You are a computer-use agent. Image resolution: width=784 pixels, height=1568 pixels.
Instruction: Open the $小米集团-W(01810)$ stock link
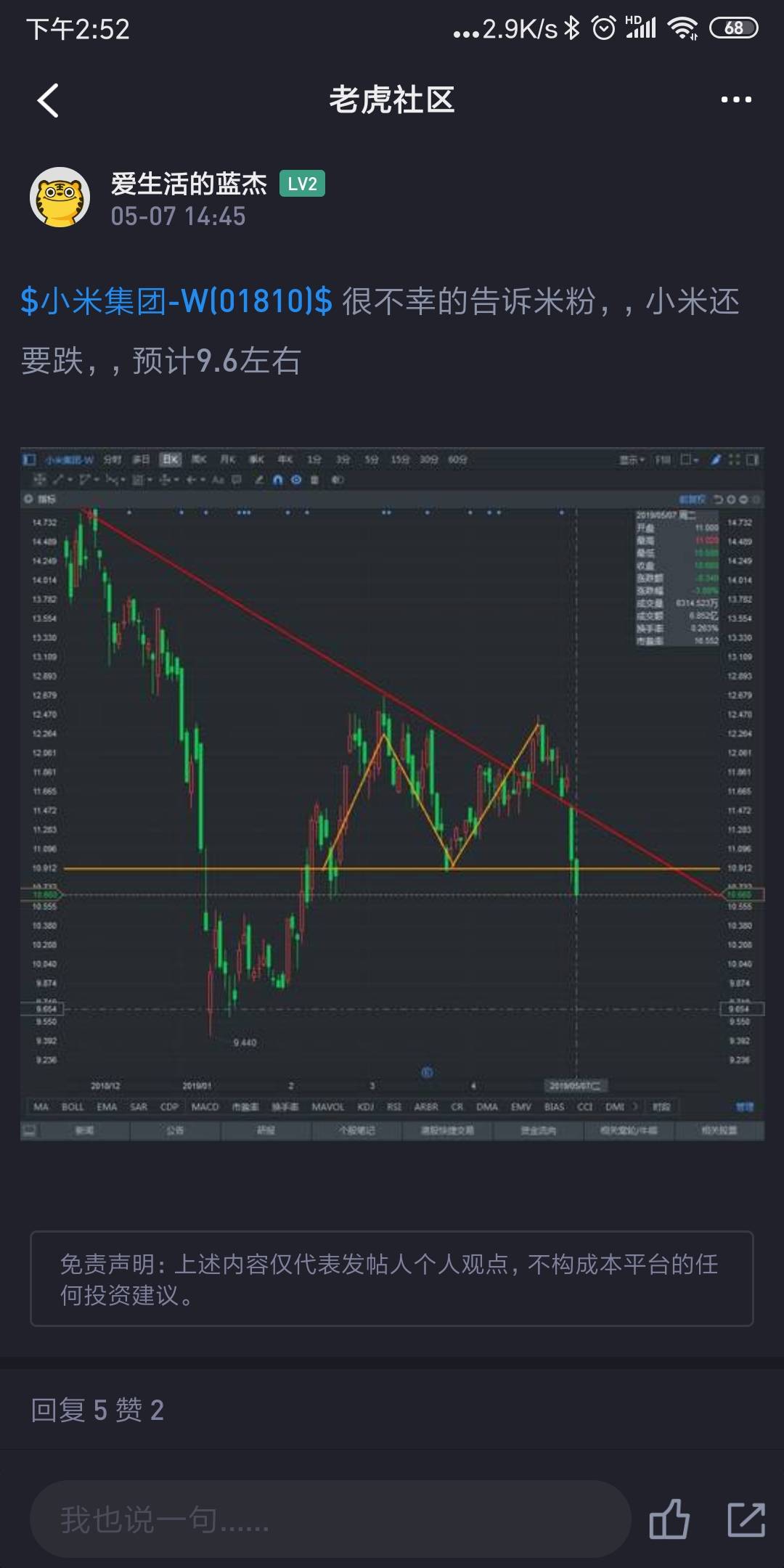click(x=176, y=301)
